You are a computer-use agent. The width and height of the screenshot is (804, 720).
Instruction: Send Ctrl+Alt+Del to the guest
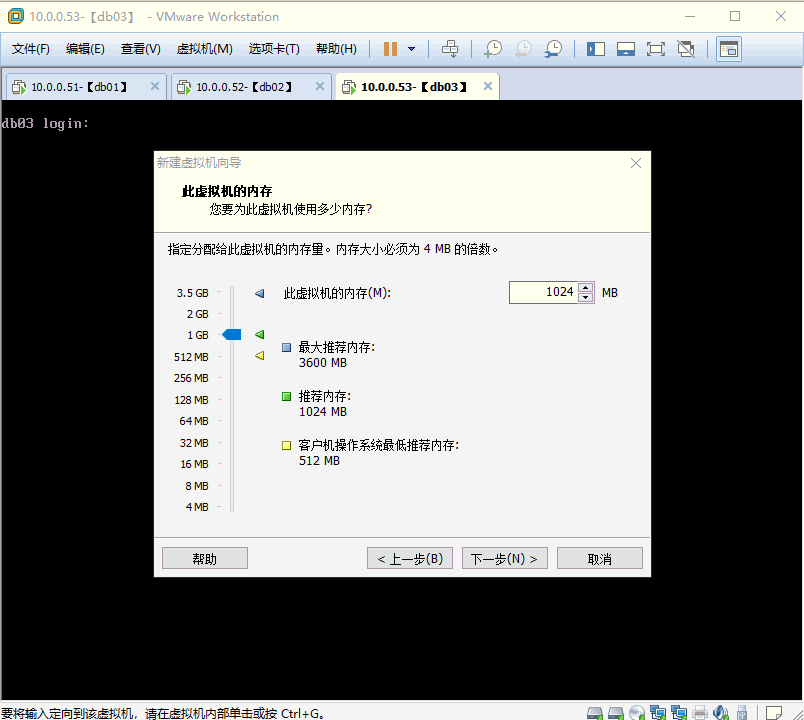point(450,48)
